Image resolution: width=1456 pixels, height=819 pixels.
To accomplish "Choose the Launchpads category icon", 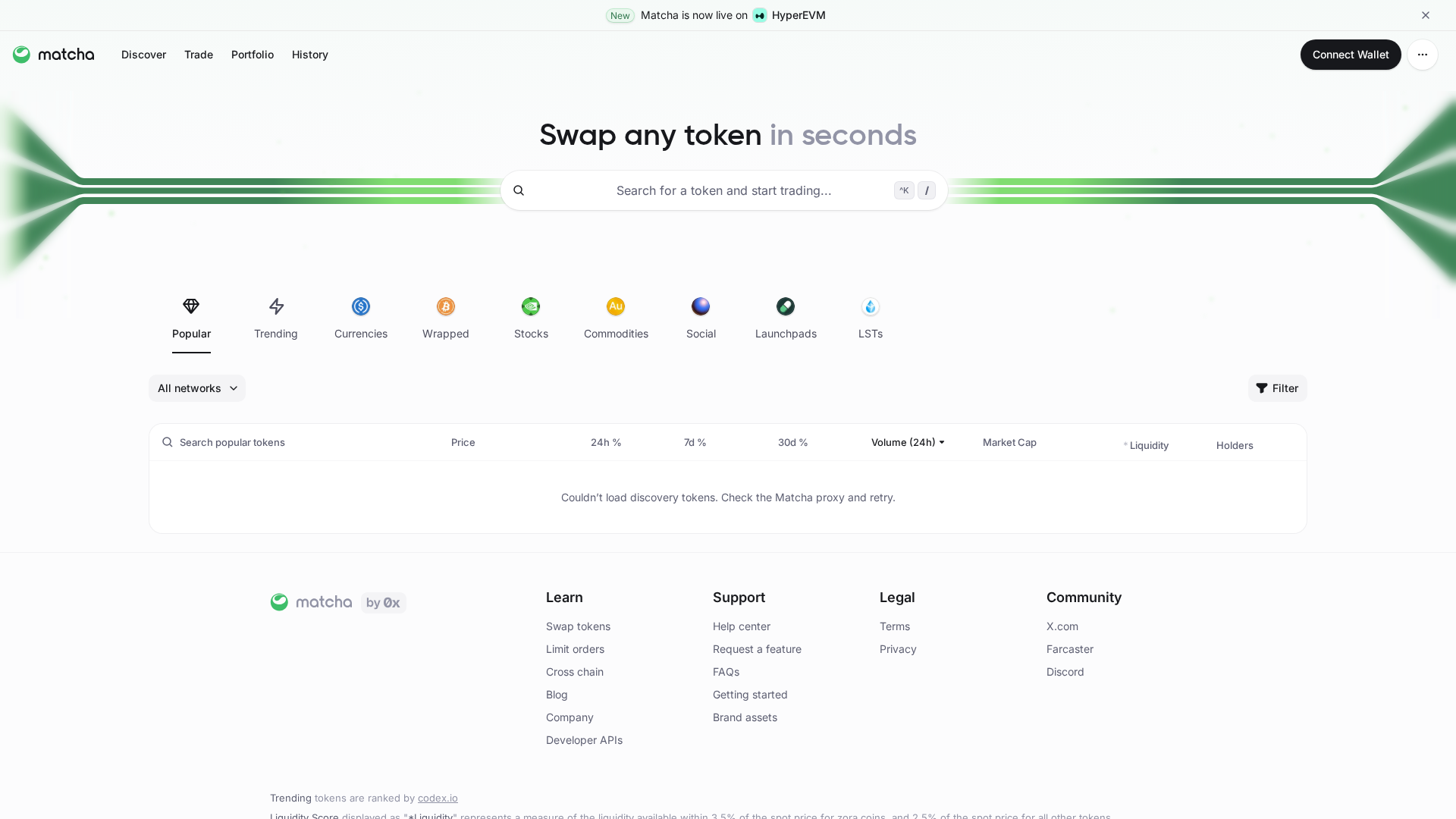I will (786, 306).
